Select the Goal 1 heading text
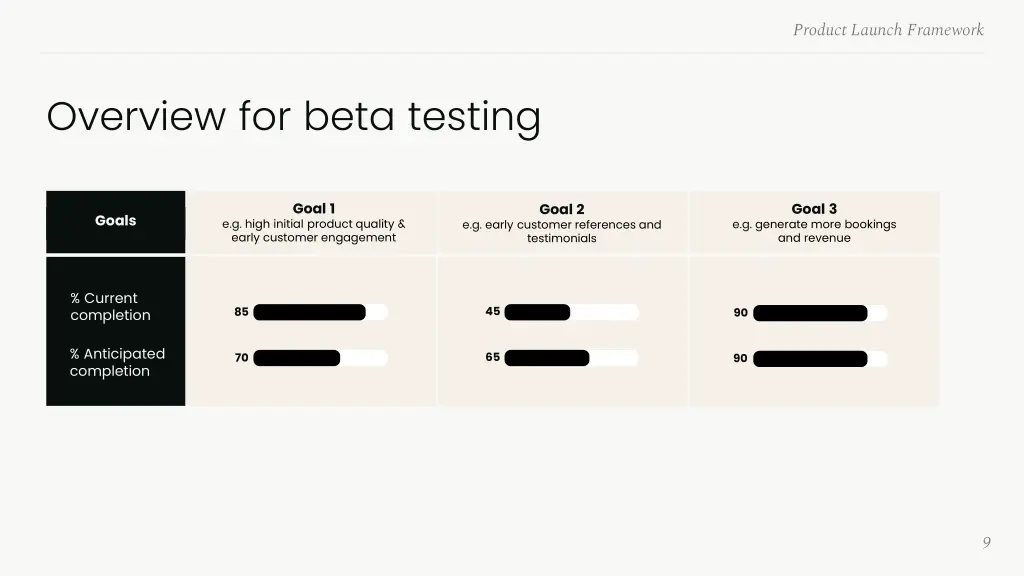Screen dimensions: 1024x576 (x=313, y=208)
